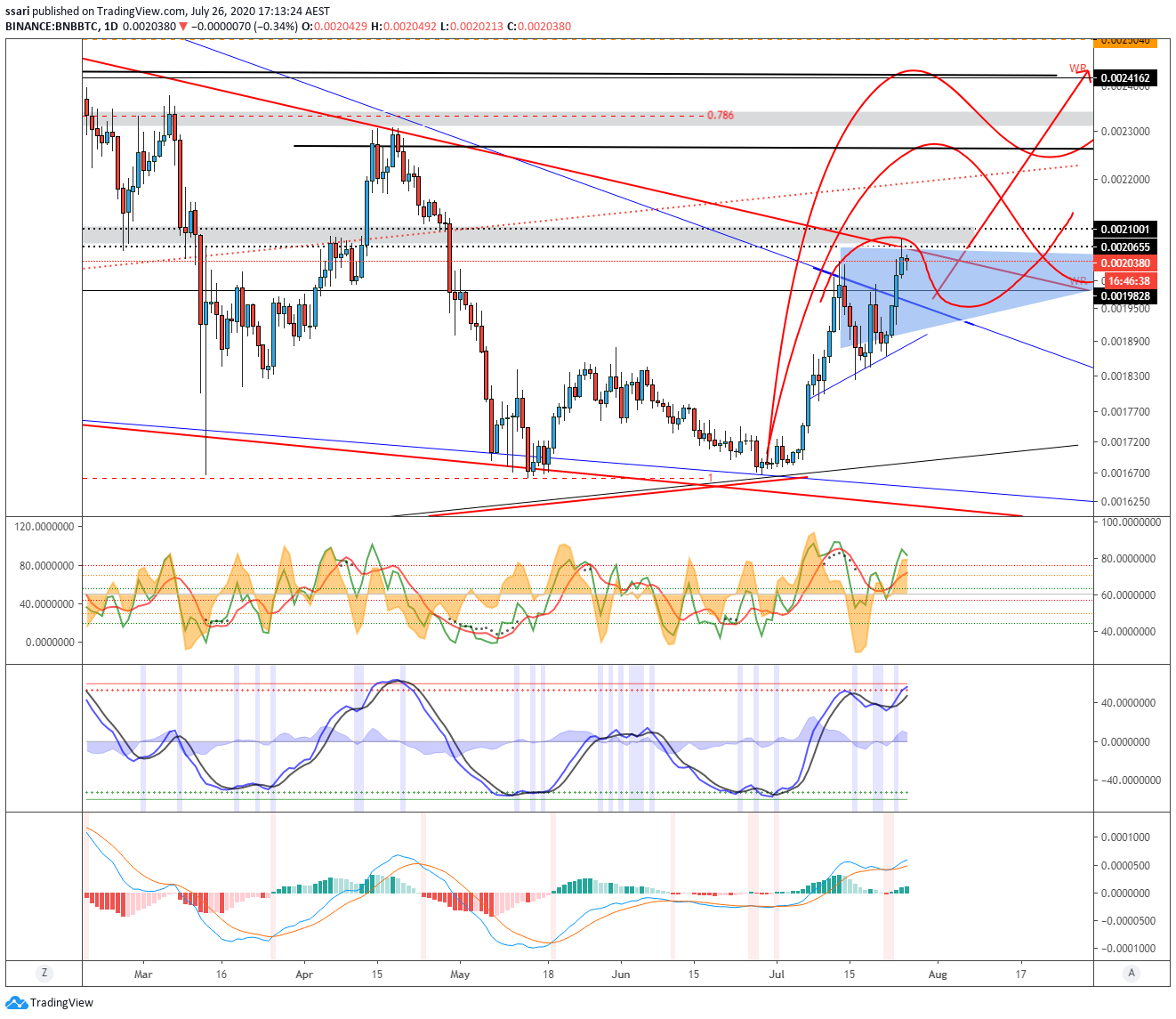
Task: Click the 120.0000000 left oscillator scale value
Action: pos(45,527)
